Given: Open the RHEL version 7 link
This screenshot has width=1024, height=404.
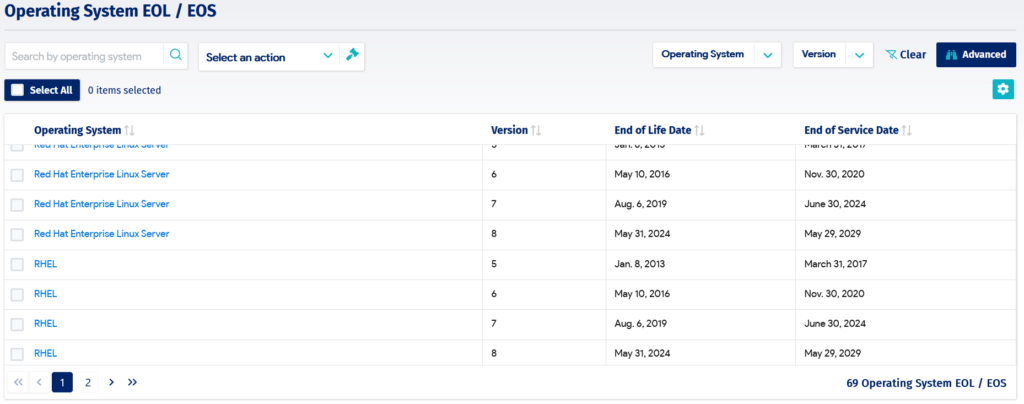Looking at the screenshot, I should click(x=45, y=323).
